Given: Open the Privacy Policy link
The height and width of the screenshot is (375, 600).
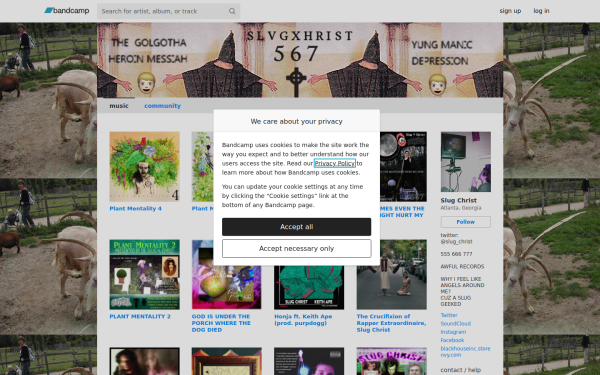Looking at the screenshot, I should [x=334, y=163].
